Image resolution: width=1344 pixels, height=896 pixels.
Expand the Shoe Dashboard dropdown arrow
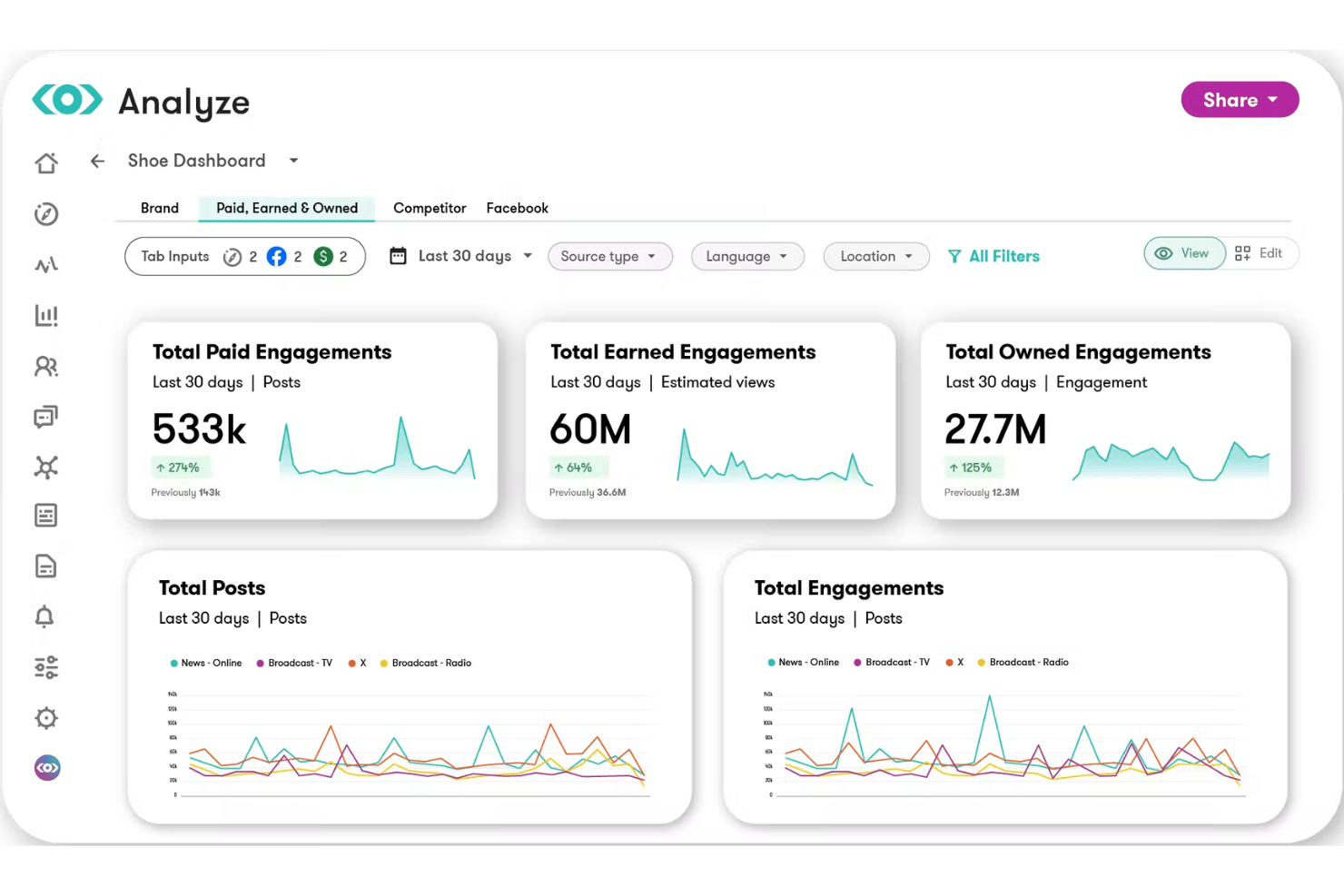pyautogui.click(x=293, y=161)
